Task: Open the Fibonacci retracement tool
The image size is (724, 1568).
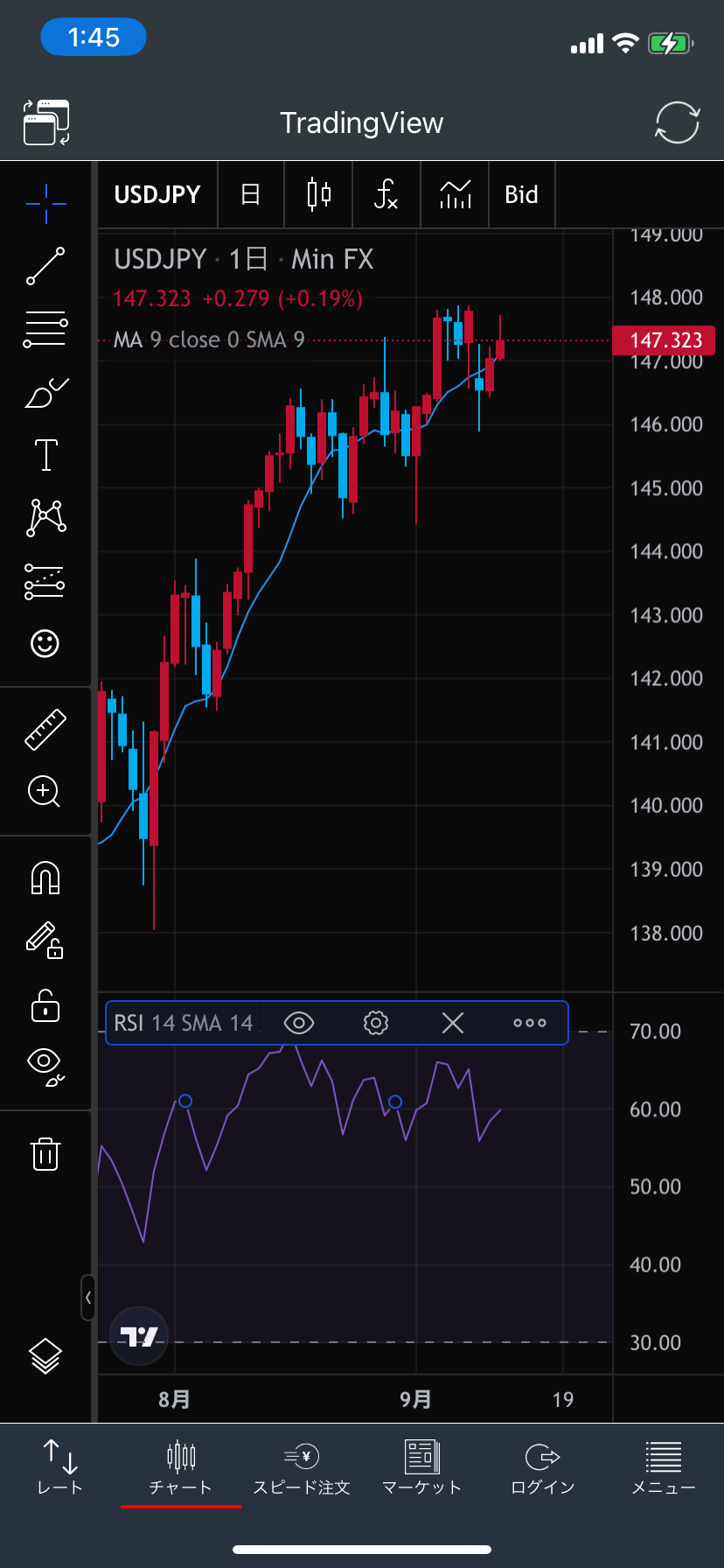Action: point(45,329)
